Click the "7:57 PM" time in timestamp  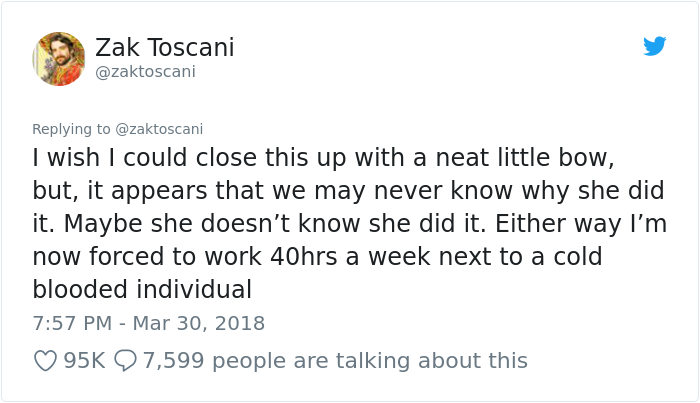[72, 323]
